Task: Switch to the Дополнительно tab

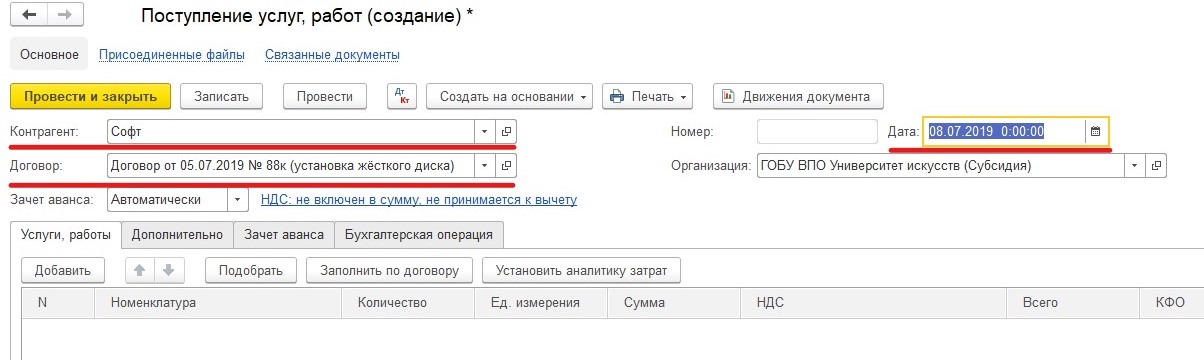Action: point(177,235)
